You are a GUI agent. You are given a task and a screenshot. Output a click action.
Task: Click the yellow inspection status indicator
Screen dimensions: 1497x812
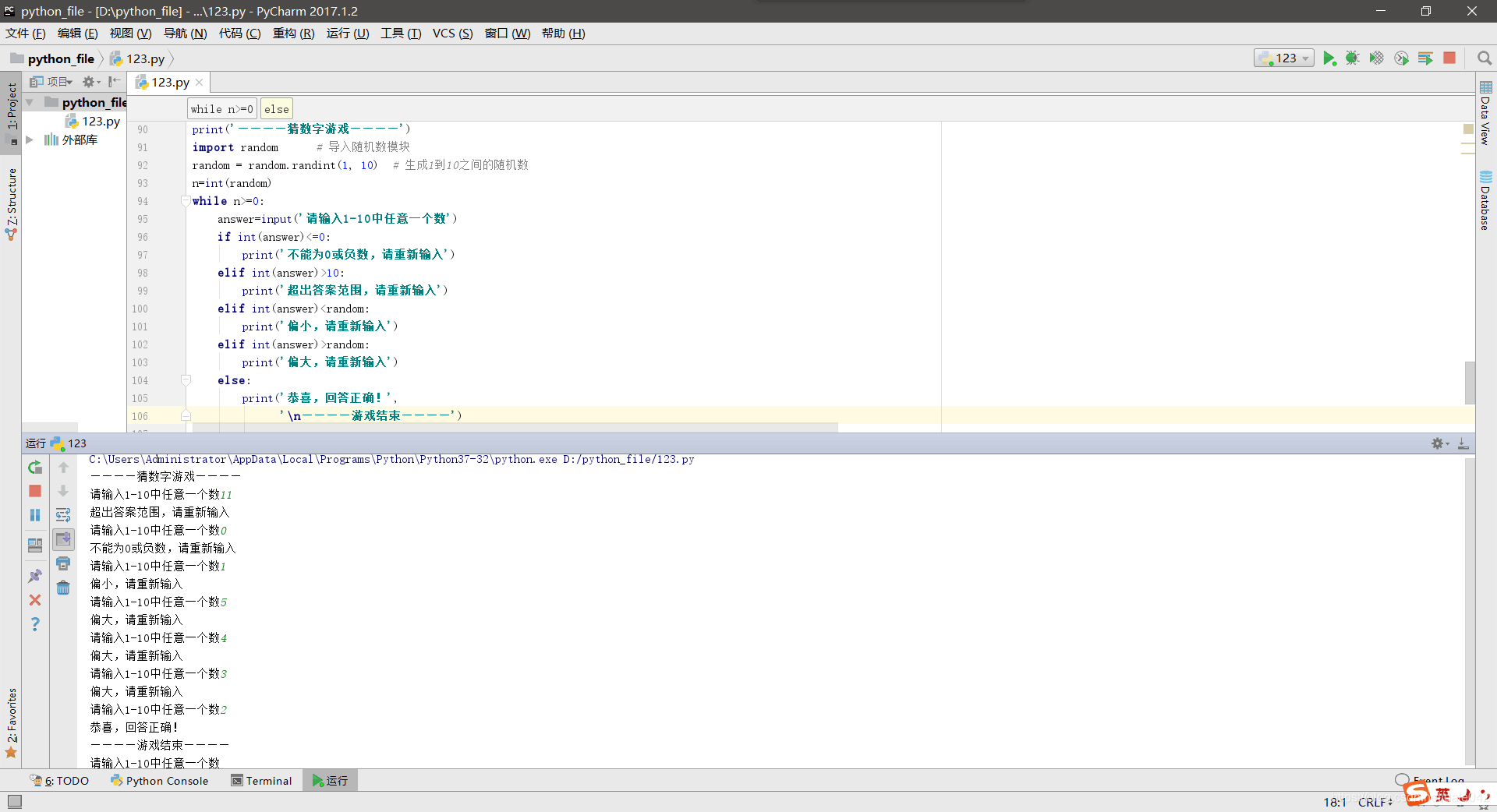point(1468,129)
